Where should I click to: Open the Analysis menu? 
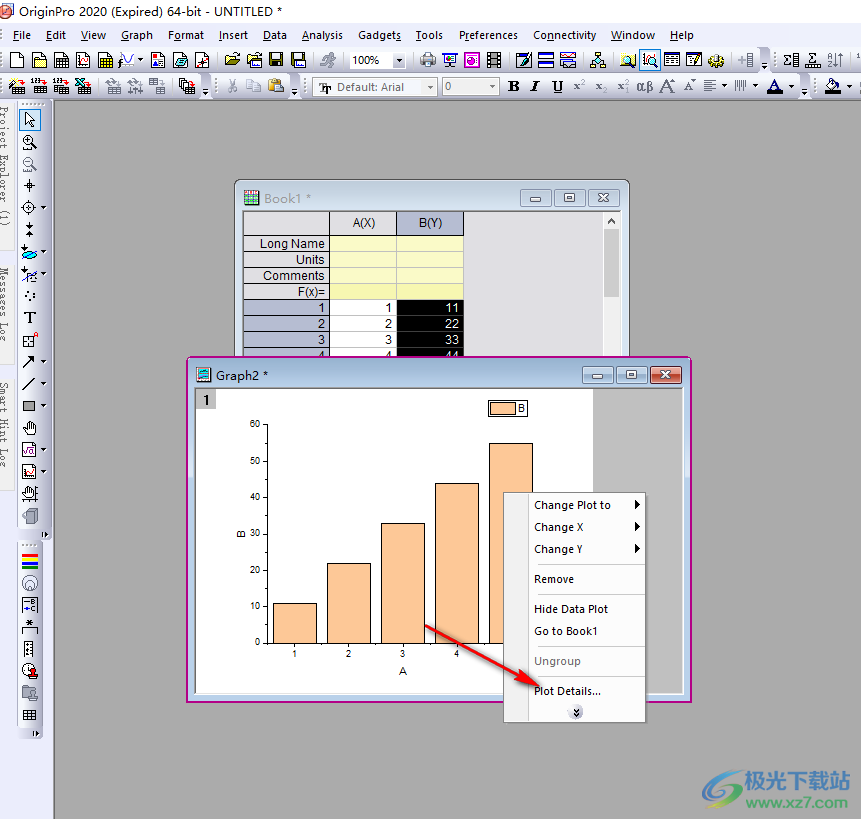pyautogui.click(x=322, y=35)
